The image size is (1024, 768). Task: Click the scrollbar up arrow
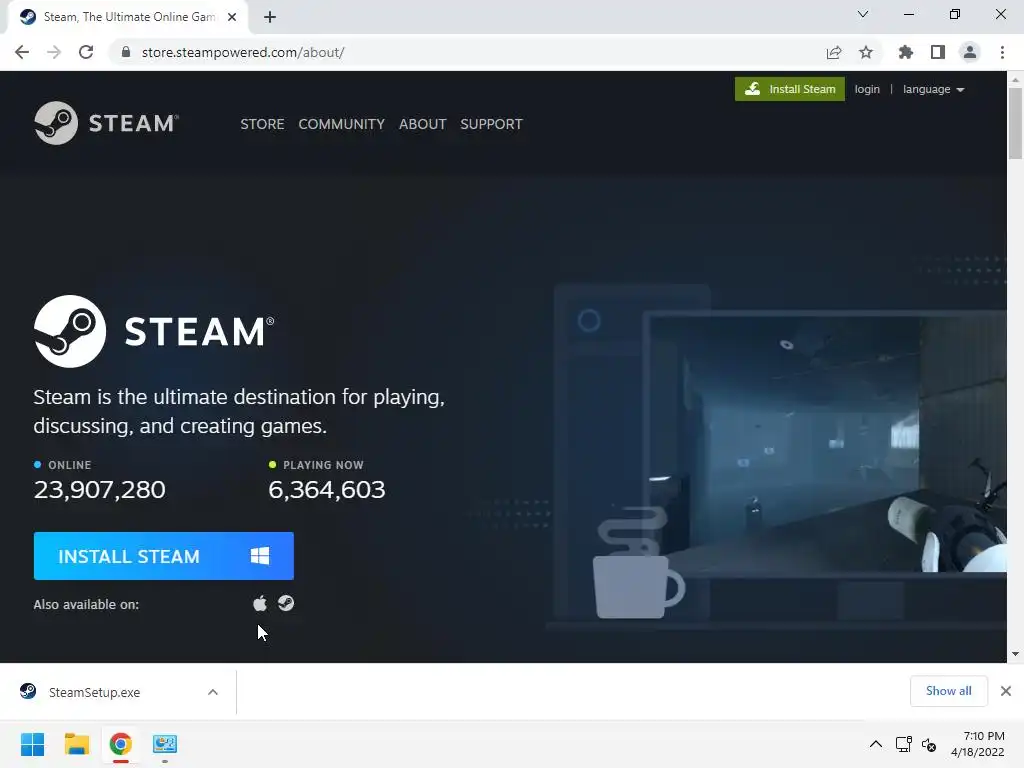pos(1015,79)
